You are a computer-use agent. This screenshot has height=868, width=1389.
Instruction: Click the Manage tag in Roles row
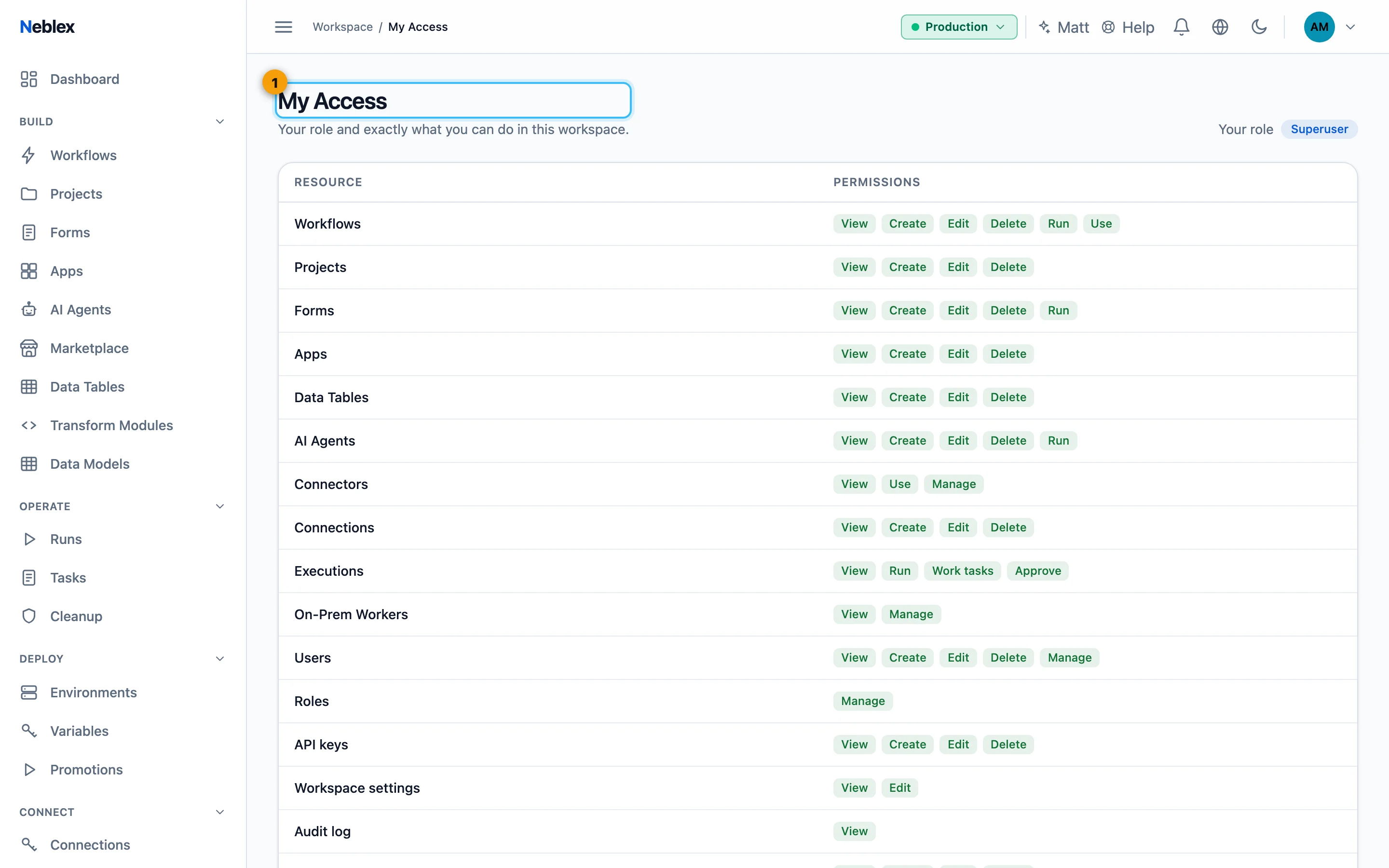point(863,701)
